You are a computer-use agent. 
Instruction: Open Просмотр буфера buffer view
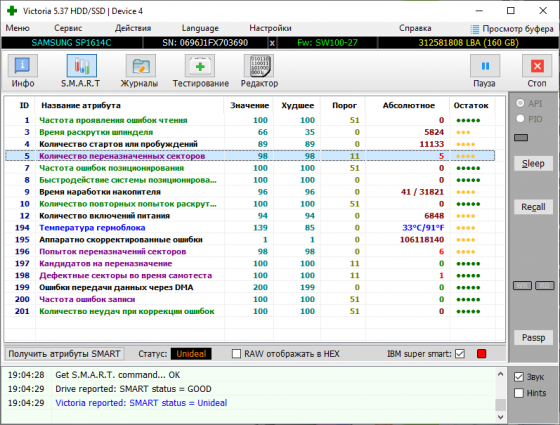point(512,29)
